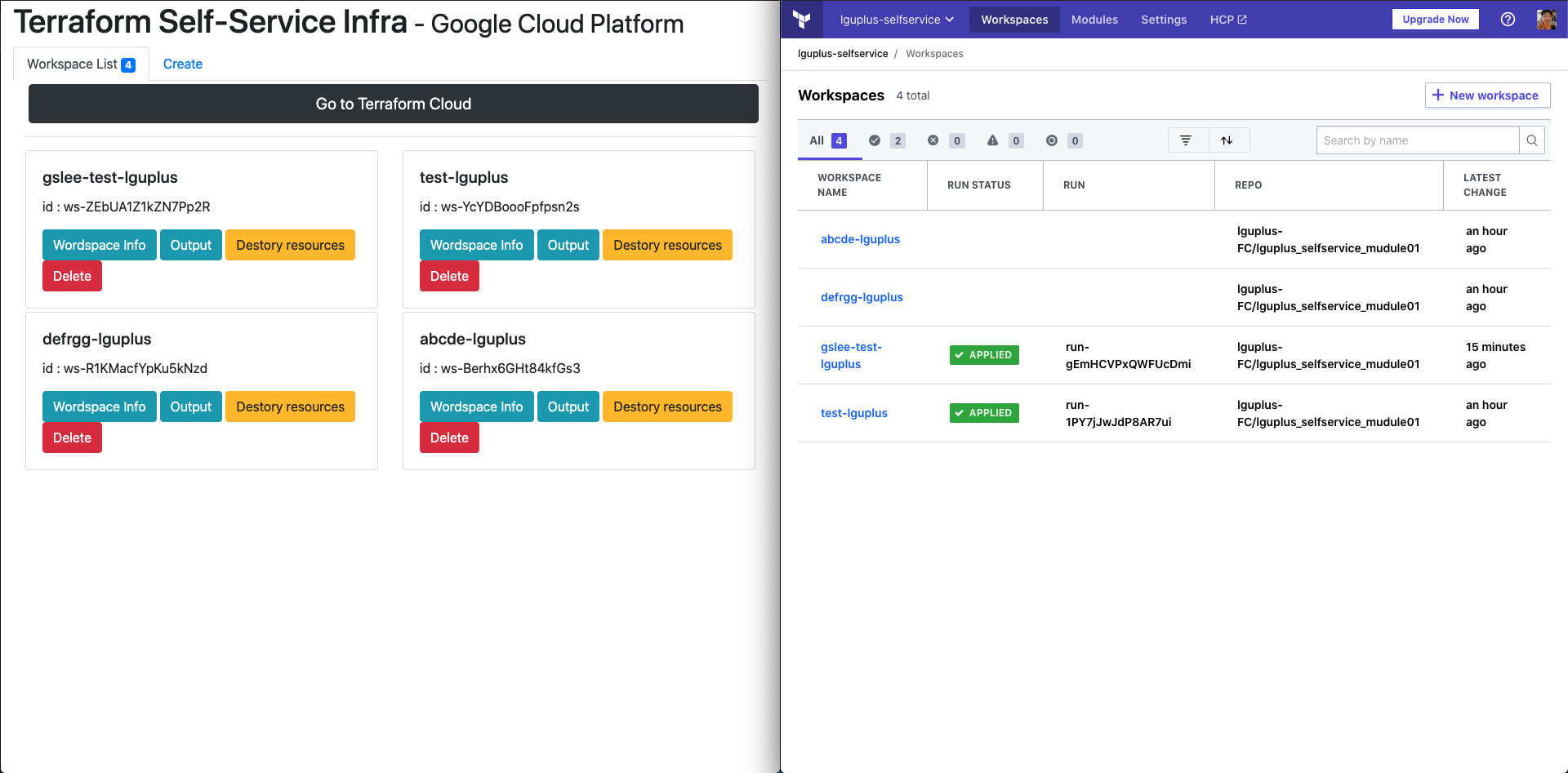This screenshot has height=773, width=1568.
Task: Click run-gEmHCVPxQWFUcDmi run ID
Action: tap(1128, 355)
